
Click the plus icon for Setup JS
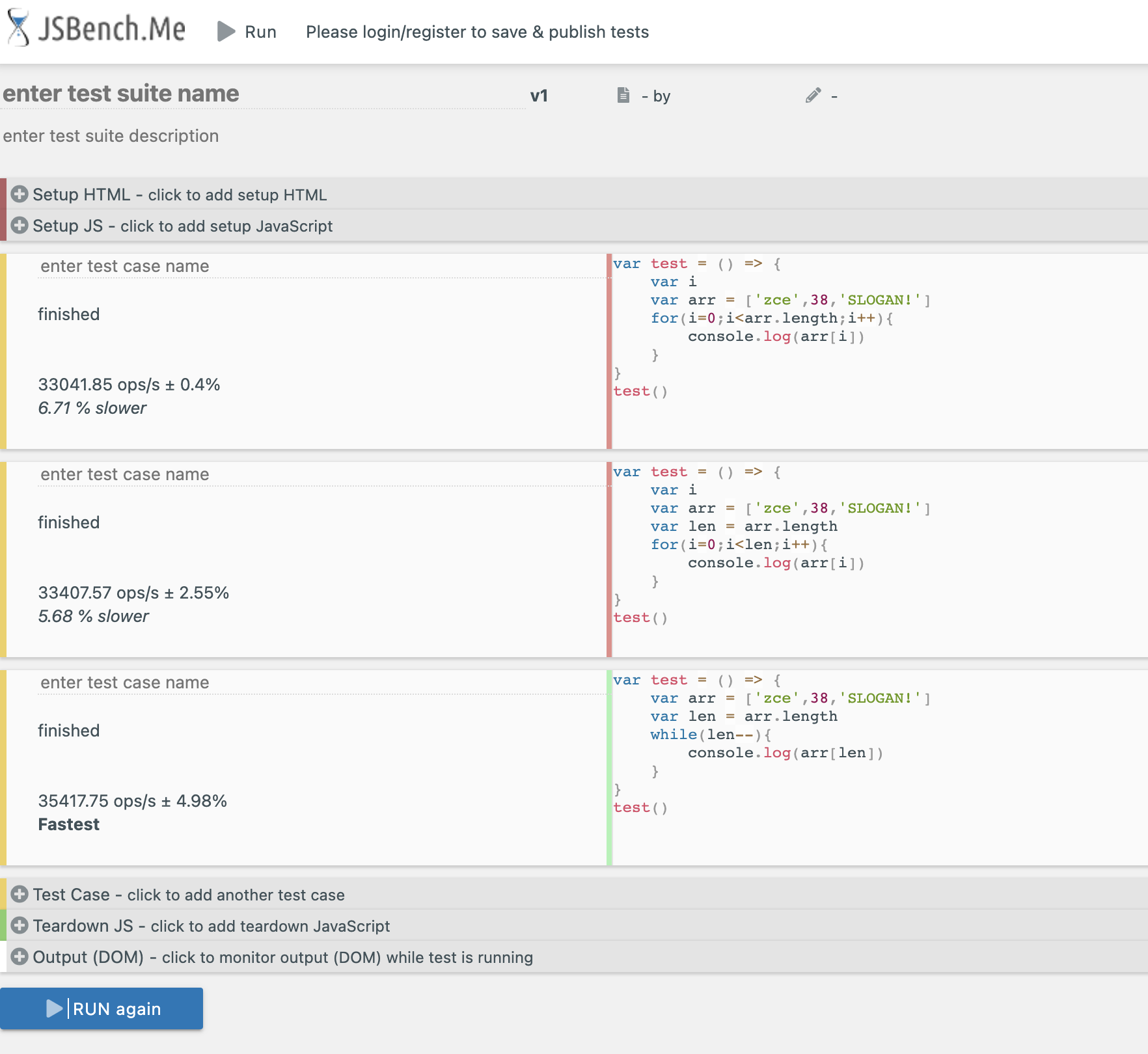[x=20, y=226]
